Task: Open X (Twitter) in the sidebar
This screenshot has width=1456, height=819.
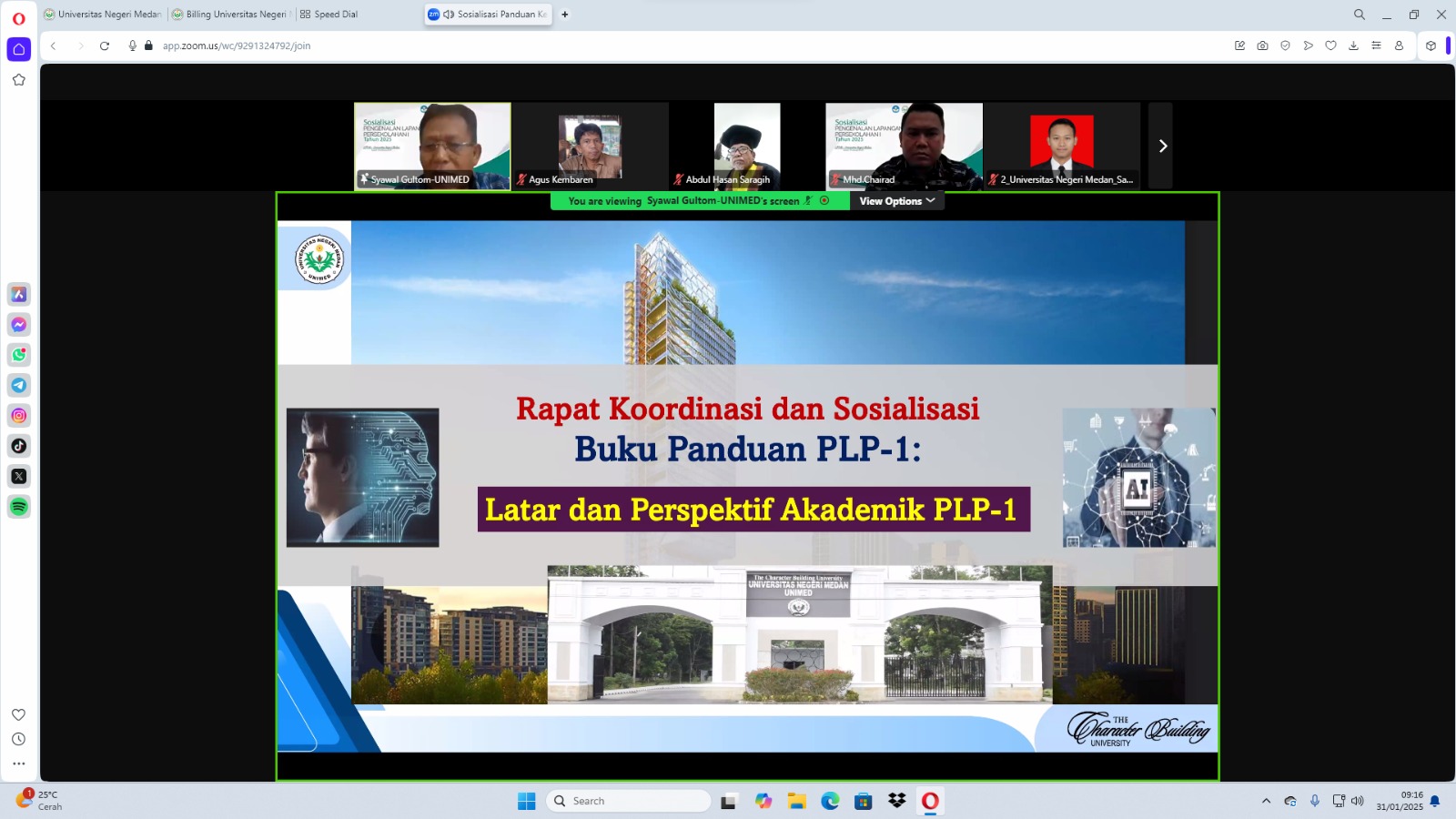Action: pos(19,476)
